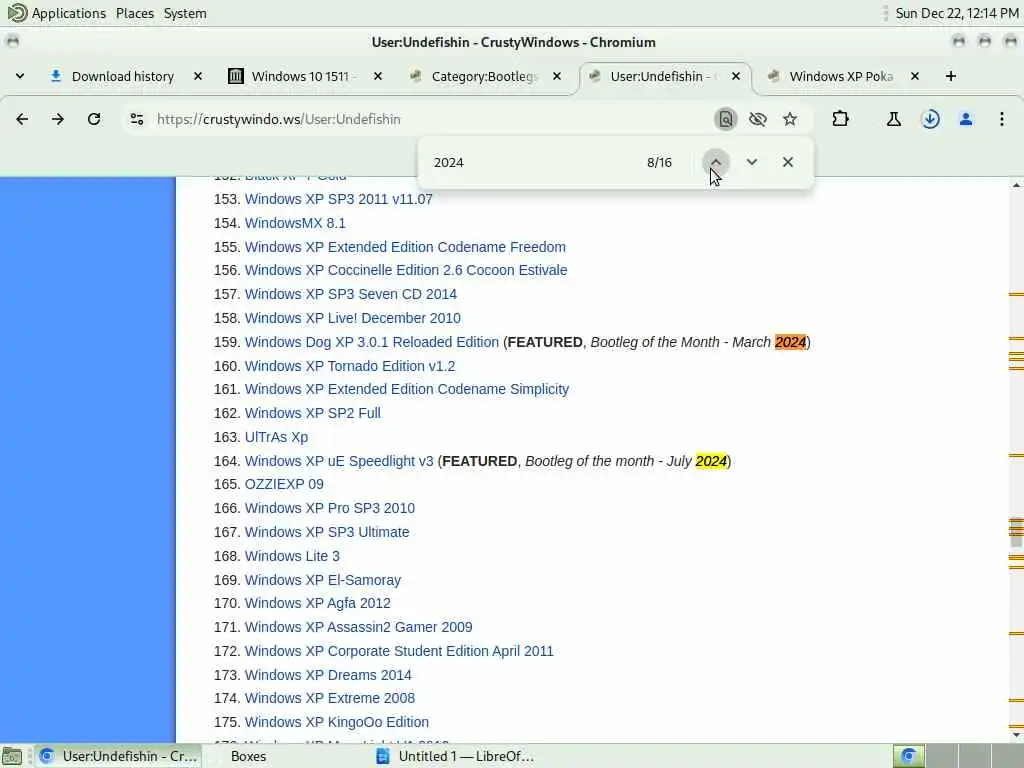Open Extended Edition Codename Simplicity link
Screen dimensions: 1024x768
pyautogui.click(x=407, y=389)
